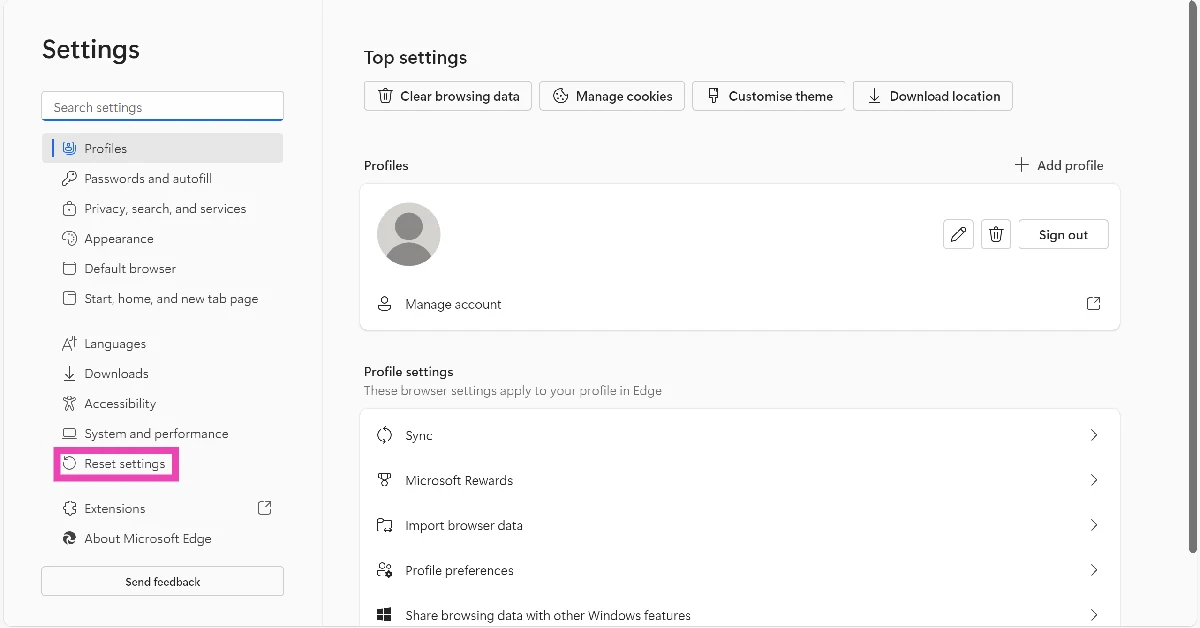Open Profile preferences via its chevron

[x=1093, y=570]
